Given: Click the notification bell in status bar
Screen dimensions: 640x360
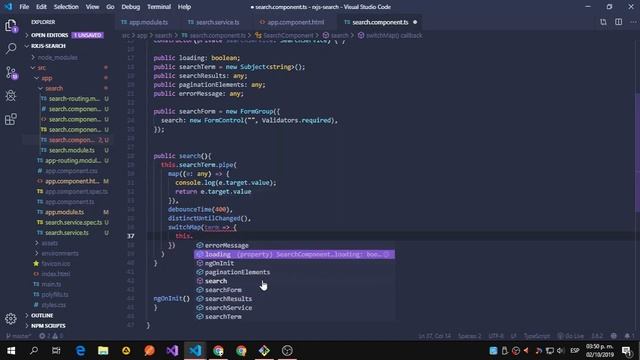Looking at the screenshot, I should tap(629, 336).
